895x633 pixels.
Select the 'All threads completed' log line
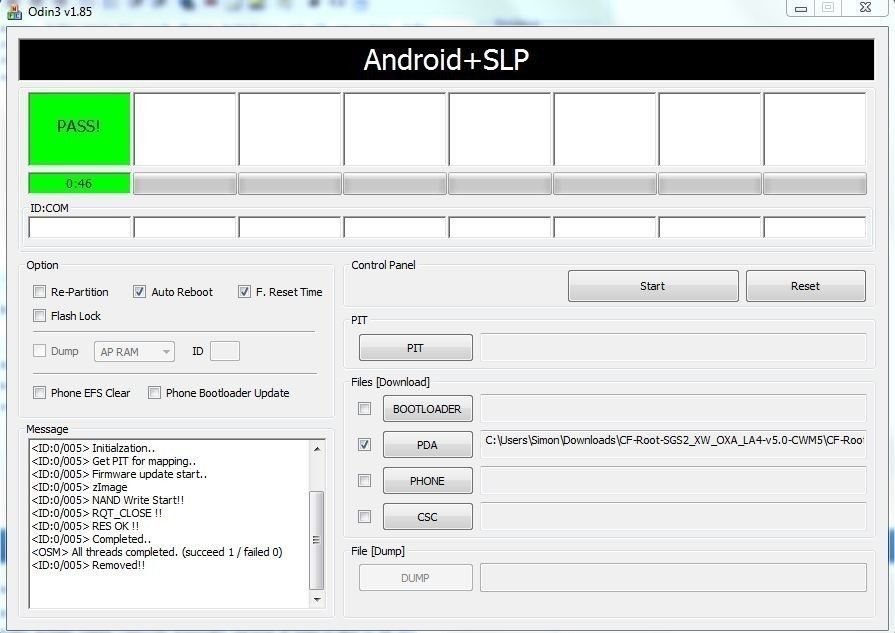(x=157, y=552)
